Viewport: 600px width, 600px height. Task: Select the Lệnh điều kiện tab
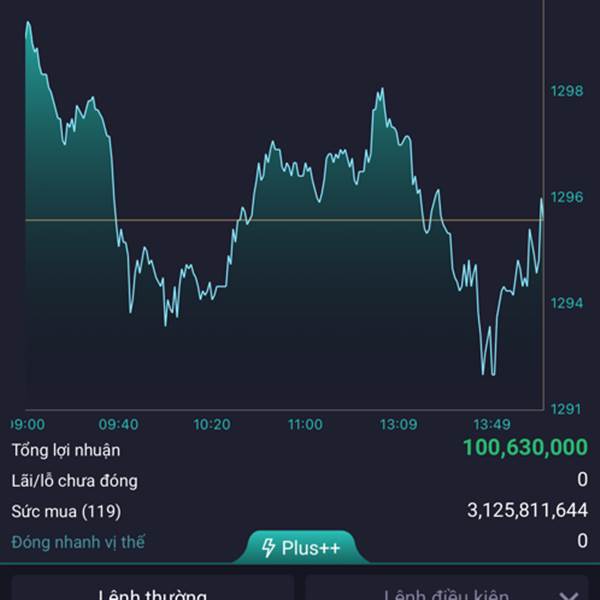(447, 588)
